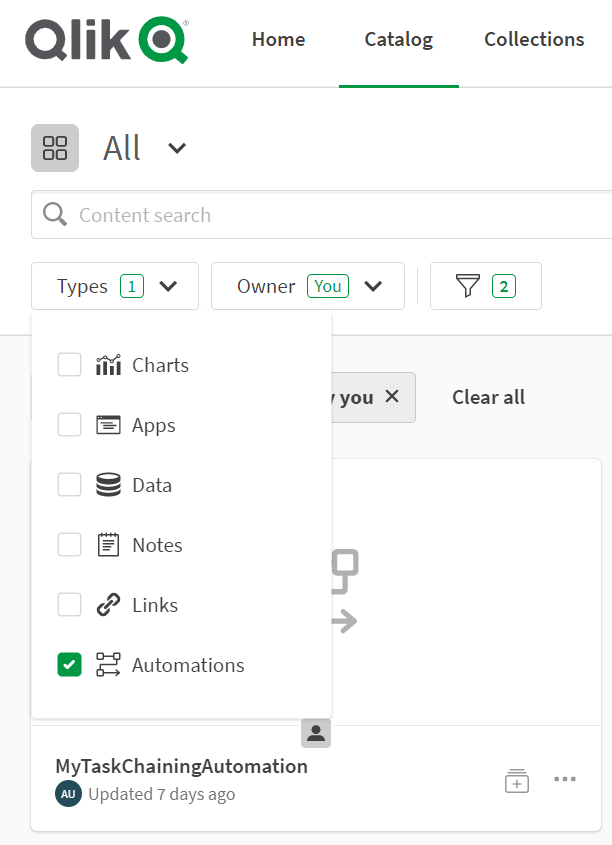Open the Collections tab
Image resolution: width=612 pixels, height=845 pixels.
[x=533, y=40]
